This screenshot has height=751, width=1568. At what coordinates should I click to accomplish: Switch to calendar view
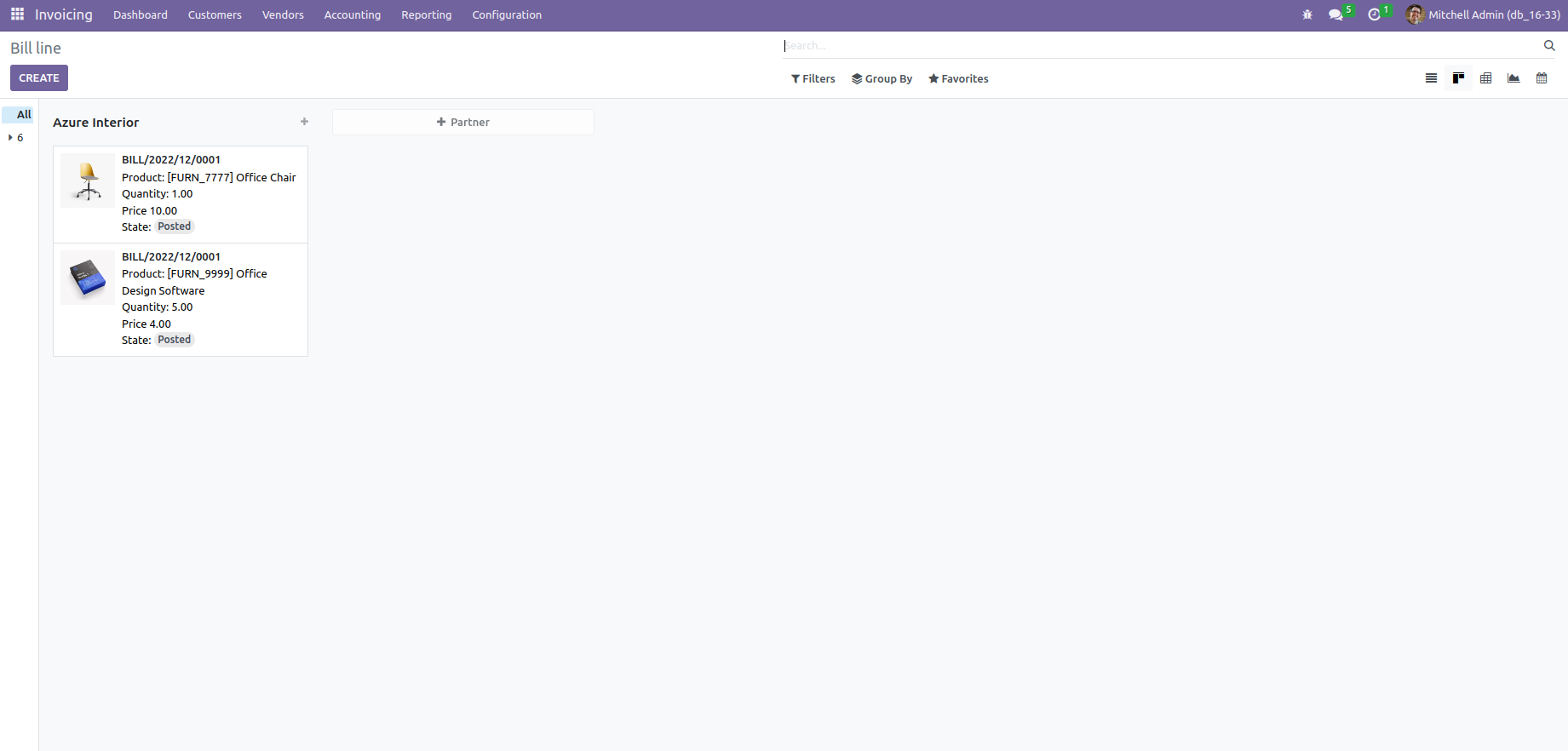pyautogui.click(x=1542, y=78)
